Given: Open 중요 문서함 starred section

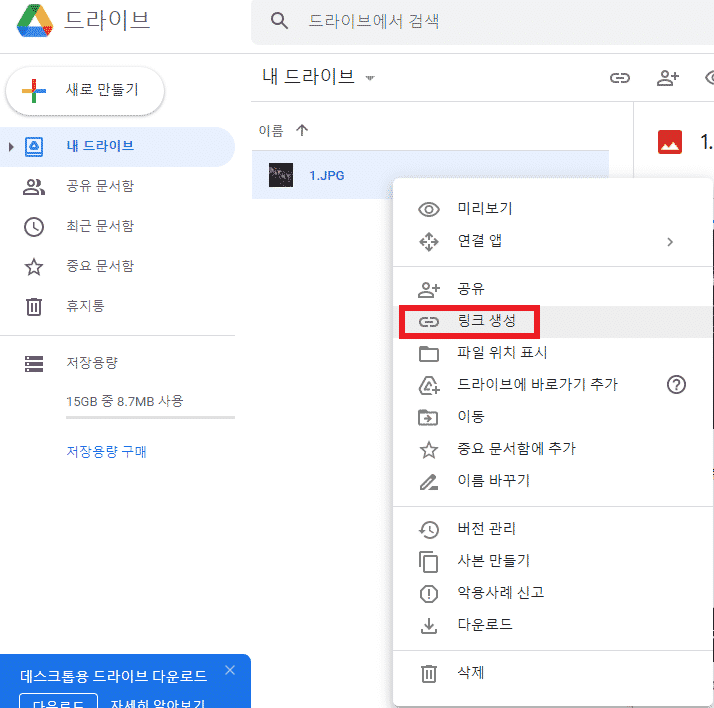Looking at the screenshot, I should pyautogui.click(x=99, y=266).
